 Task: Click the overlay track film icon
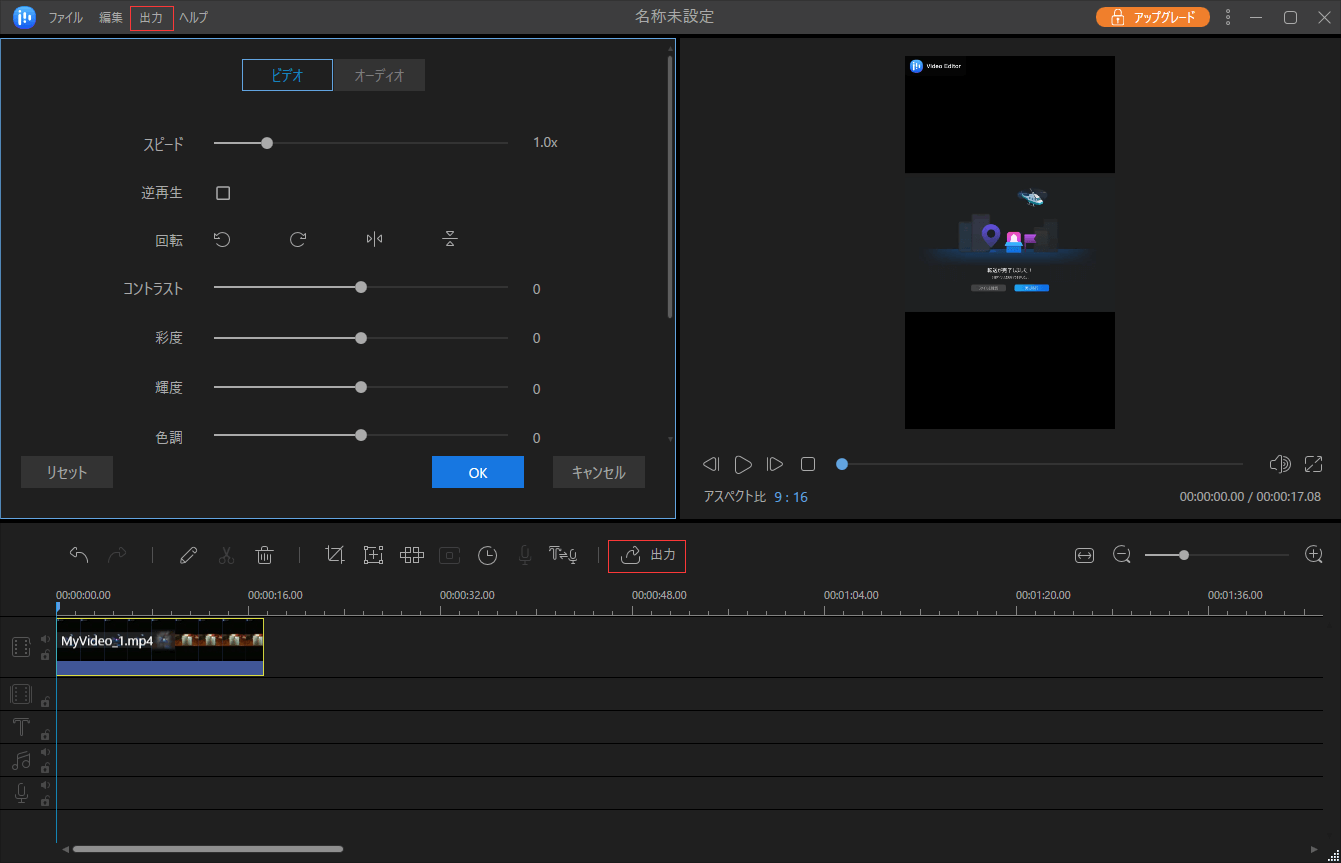pyautogui.click(x=21, y=694)
